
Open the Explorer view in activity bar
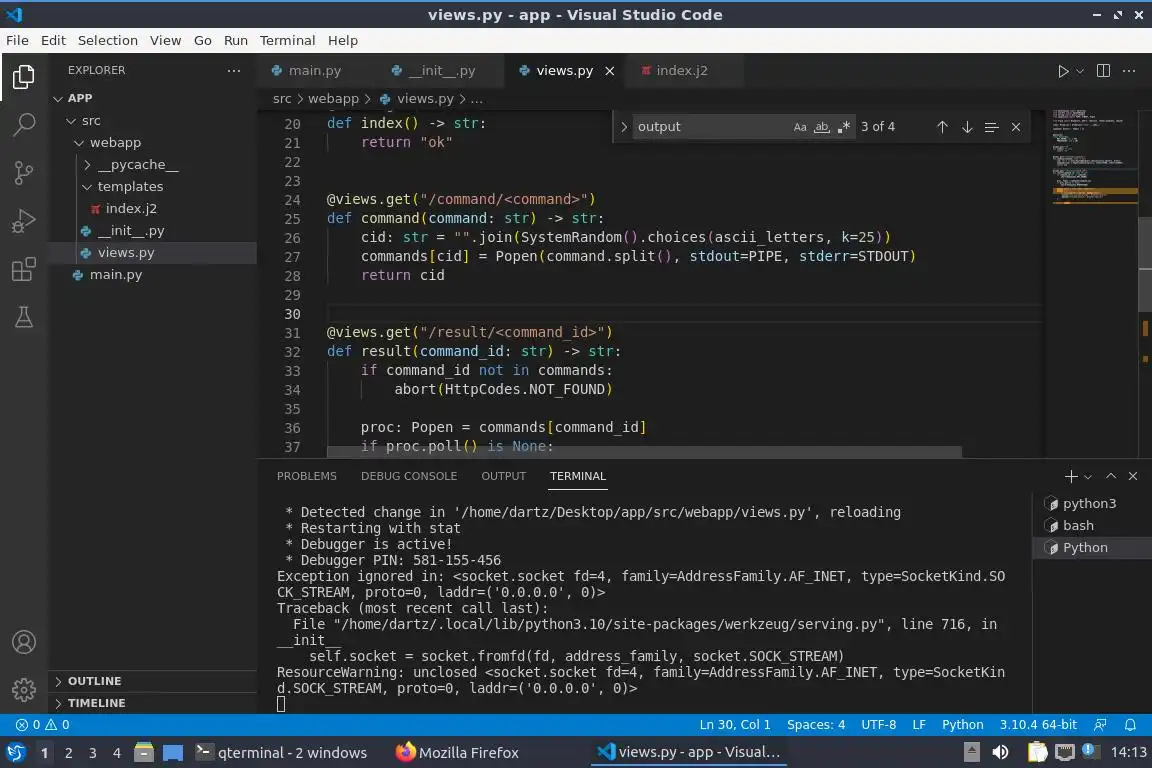coord(24,76)
